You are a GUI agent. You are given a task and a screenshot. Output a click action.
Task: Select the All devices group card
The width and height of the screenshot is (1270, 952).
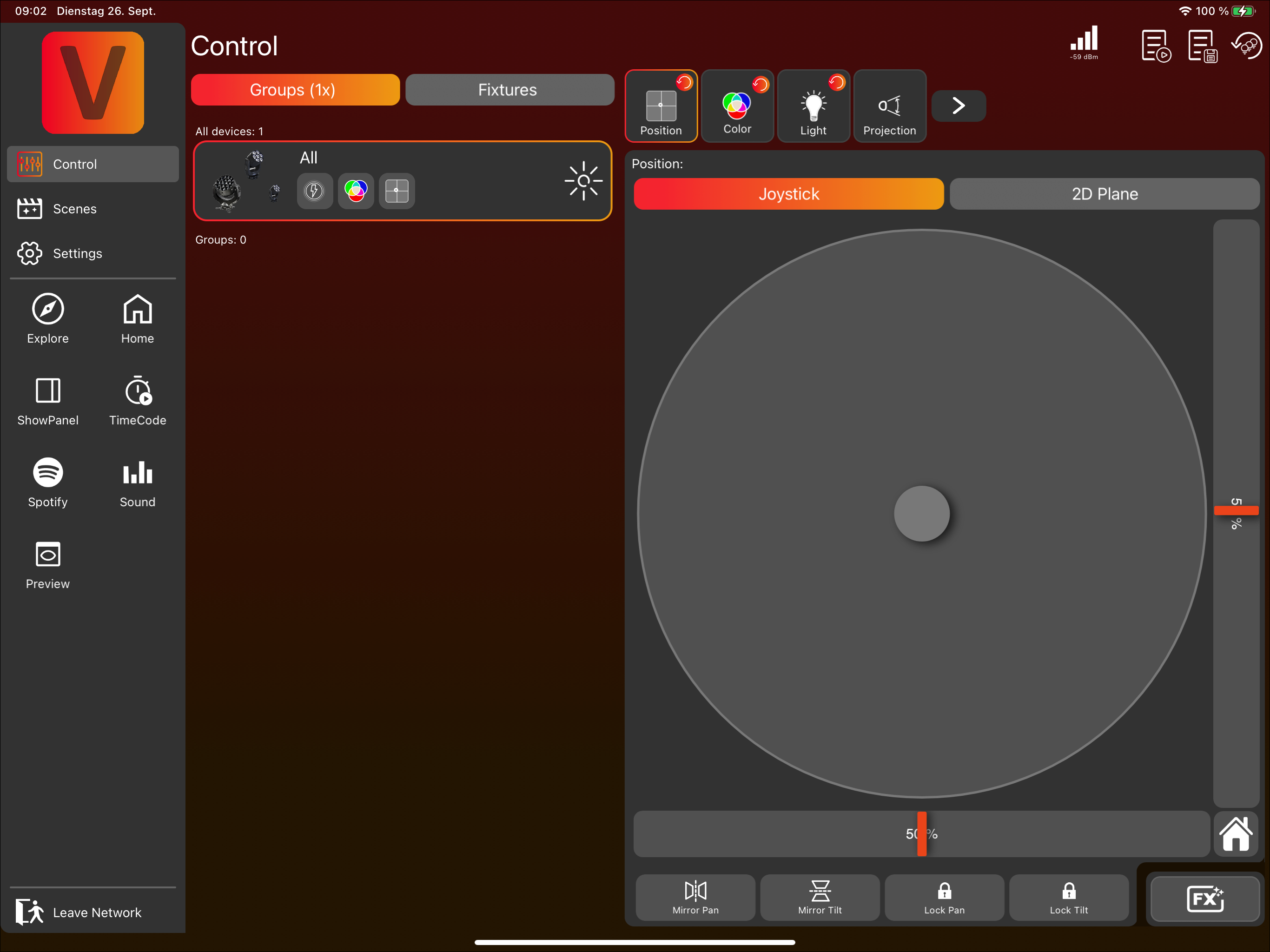coord(403,181)
